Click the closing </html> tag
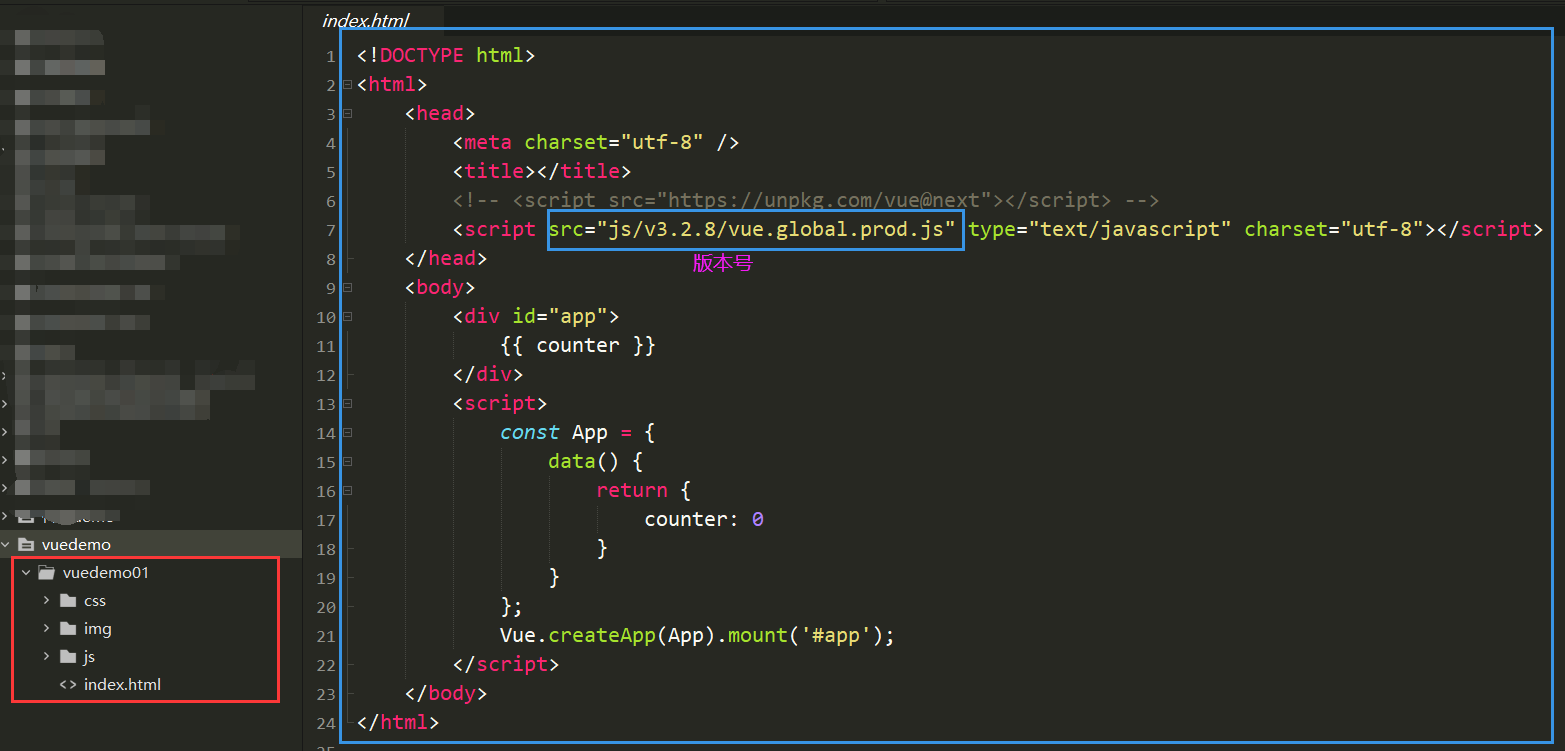This screenshot has width=1565, height=751. (398, 723)
